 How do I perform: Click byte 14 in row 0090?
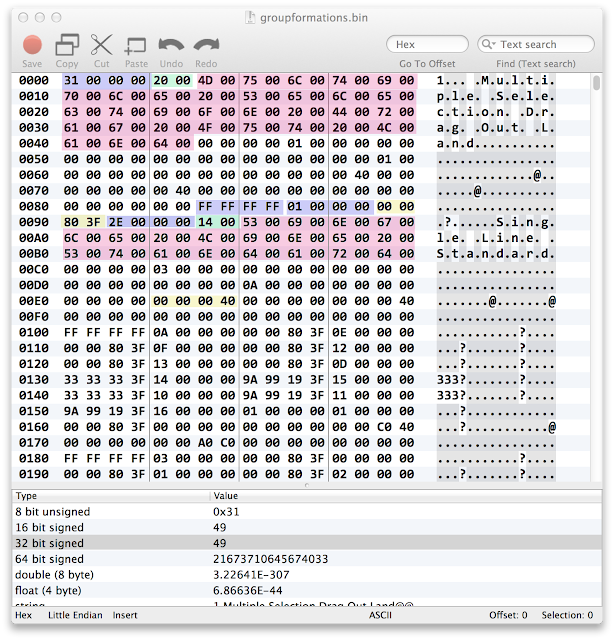tap(205, 222)
